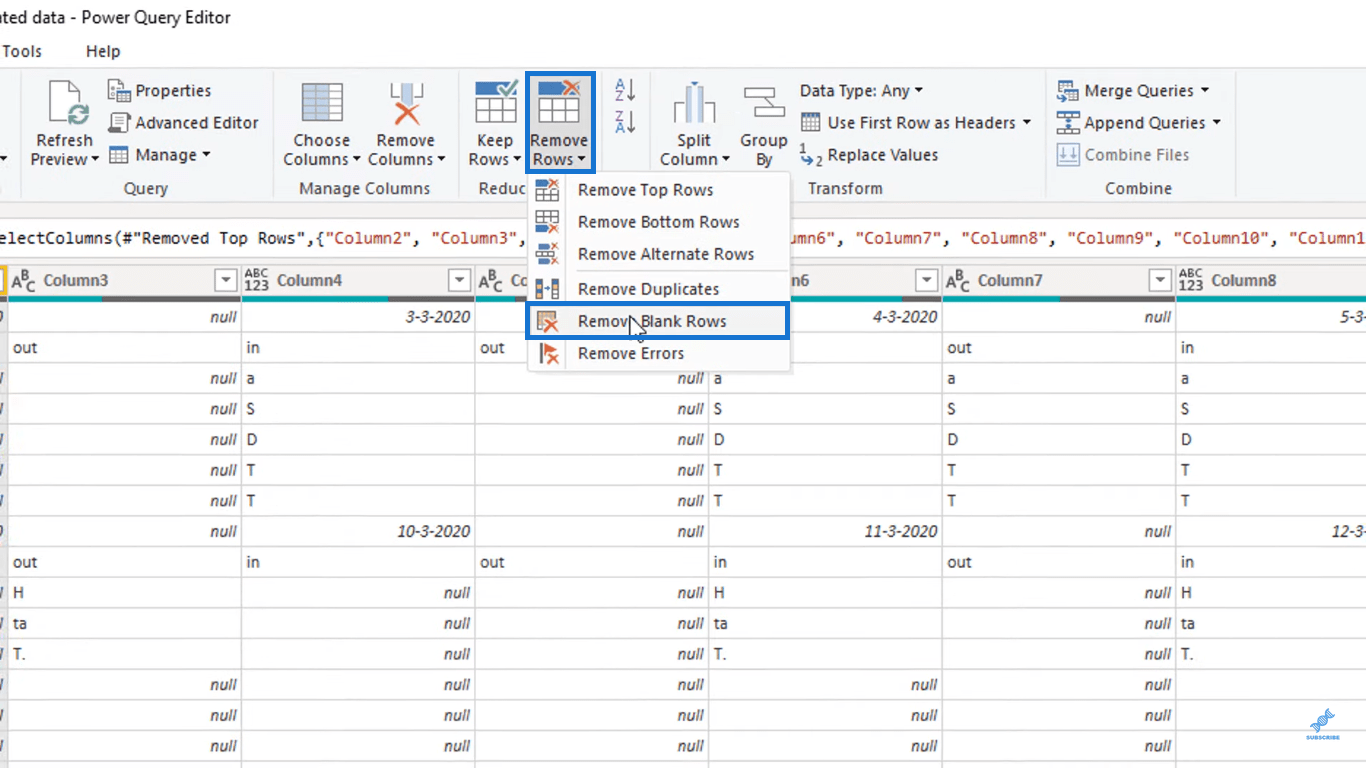The width and height of the screenshot is (1366, 768).
Task: Open Properties in the Query group
Action: 160,91
